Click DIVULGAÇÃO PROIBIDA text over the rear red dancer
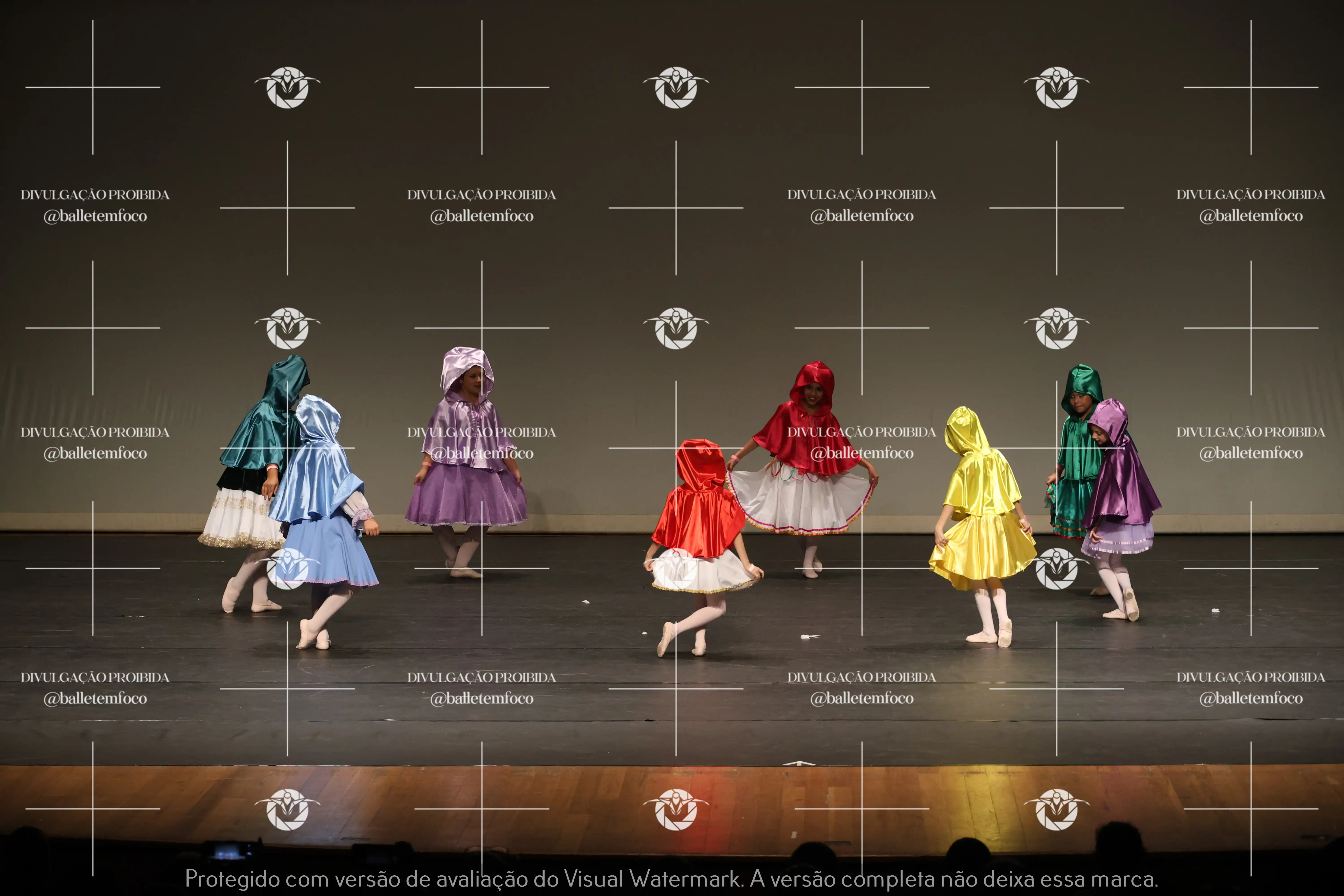This screenshot has height=896, width=1344. [862, 432]
